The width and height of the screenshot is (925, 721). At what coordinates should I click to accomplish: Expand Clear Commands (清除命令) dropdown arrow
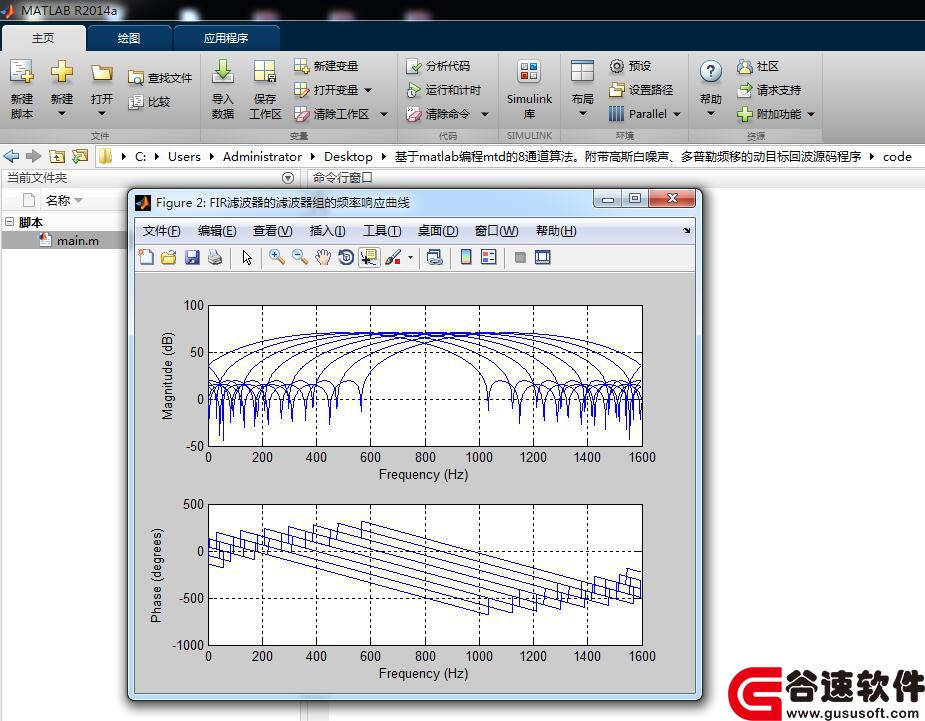485,114
